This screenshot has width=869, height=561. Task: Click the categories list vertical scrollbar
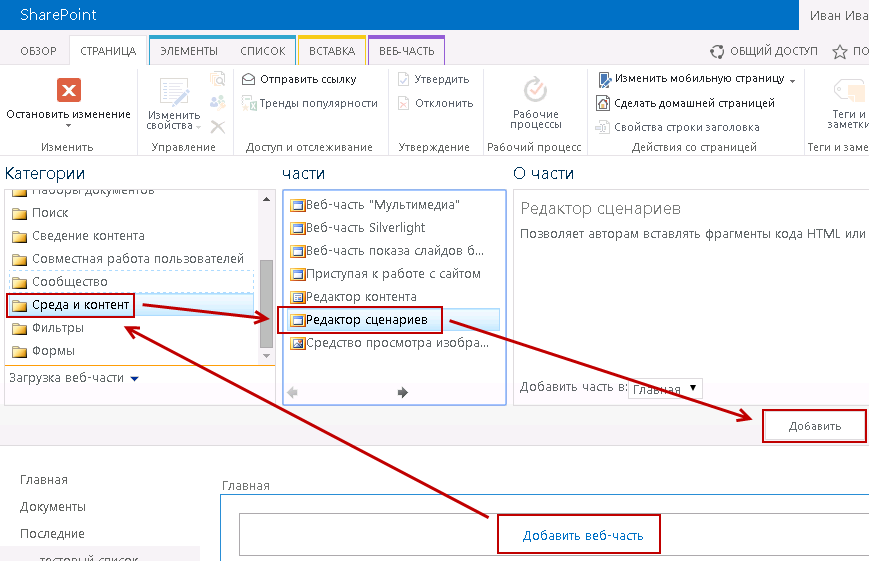pos(266,300)
